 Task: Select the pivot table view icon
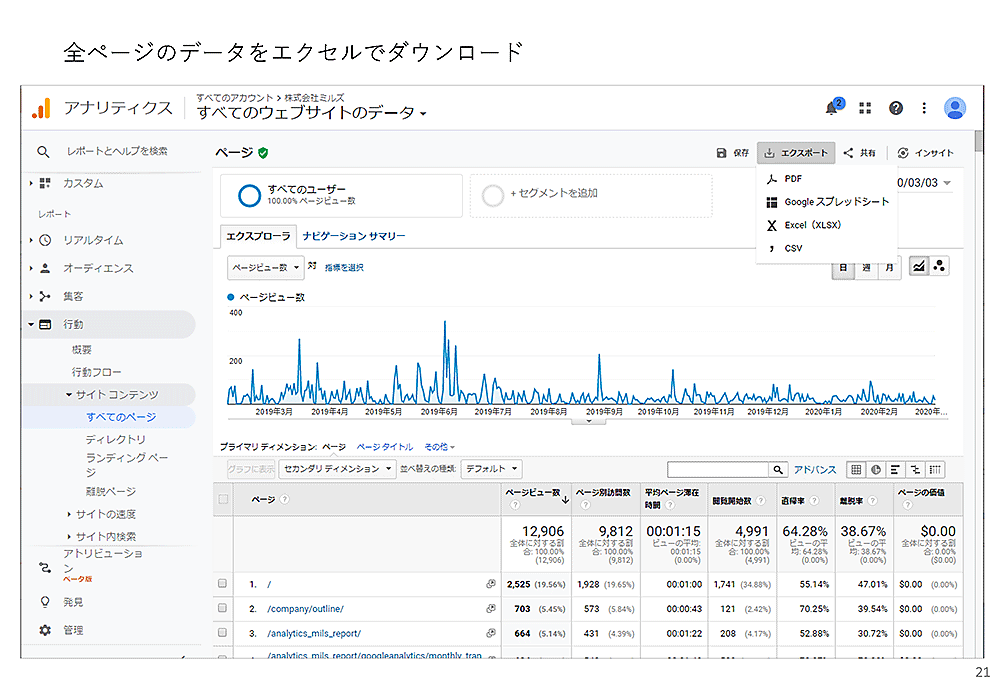point(935,469)
